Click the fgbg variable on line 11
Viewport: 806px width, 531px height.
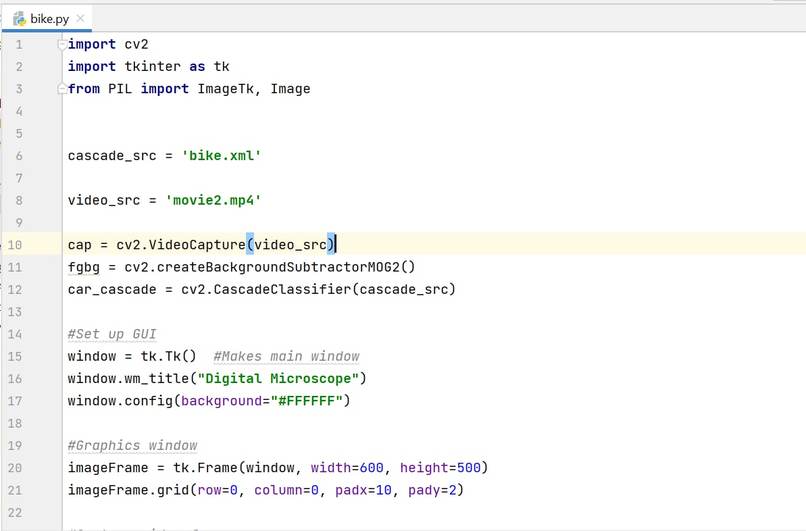(84, 267)
